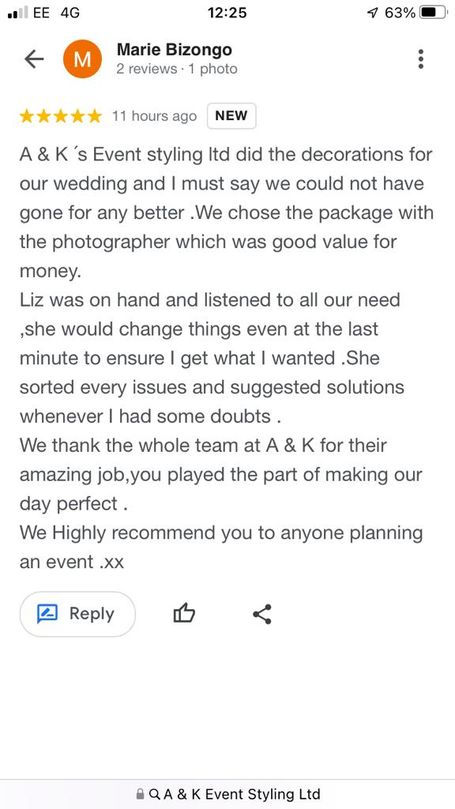455x809 pixels.
Task: Tap the back arrow icon
Action: (34, 59)
